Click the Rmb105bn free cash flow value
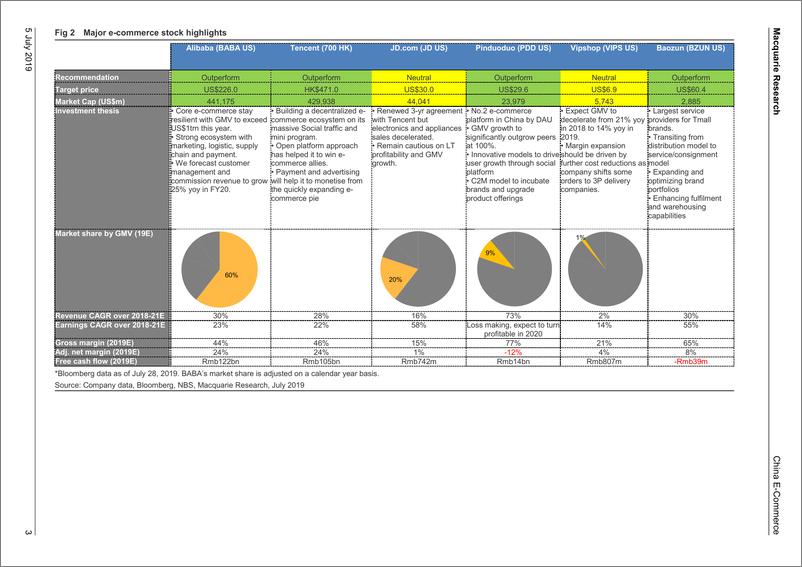Screen dimensions: 802x567 (x=321, y=361)
